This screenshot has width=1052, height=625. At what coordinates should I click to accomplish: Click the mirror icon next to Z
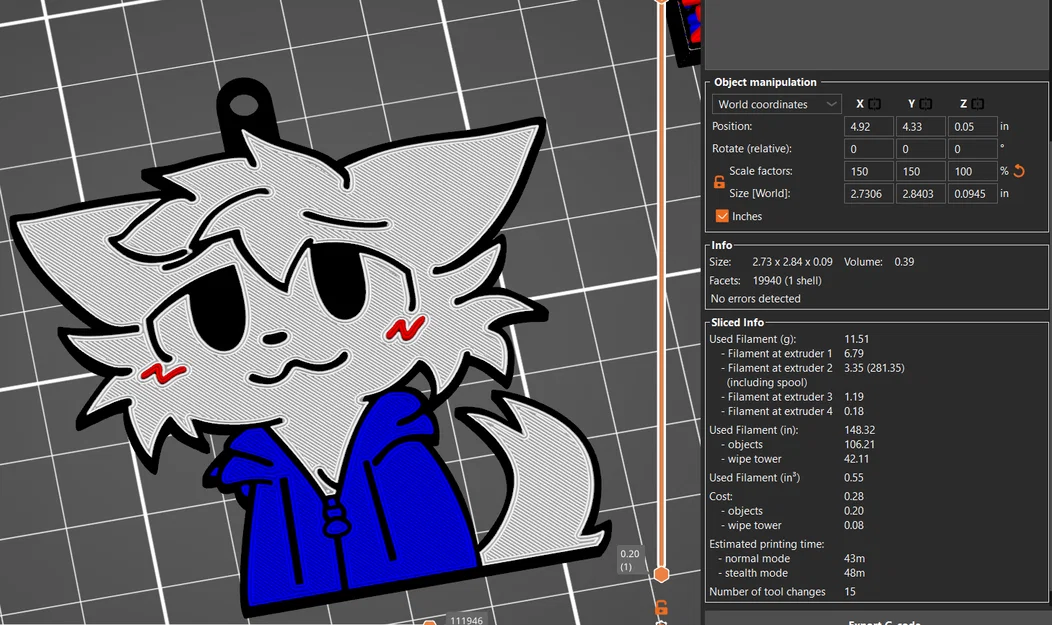[x=978, y=104]
